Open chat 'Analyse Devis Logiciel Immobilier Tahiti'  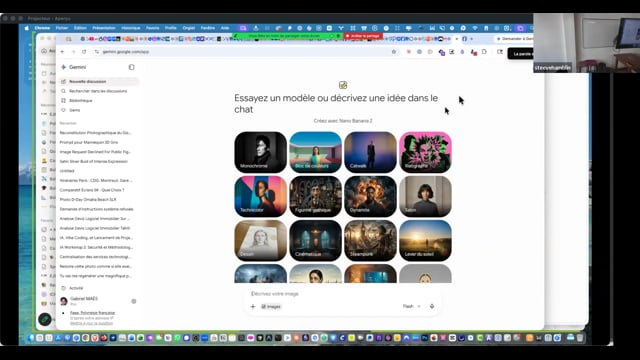point(95,228)
